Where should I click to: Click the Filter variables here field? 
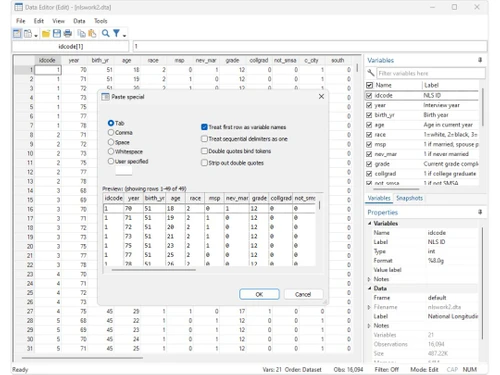tap(431, 73)
